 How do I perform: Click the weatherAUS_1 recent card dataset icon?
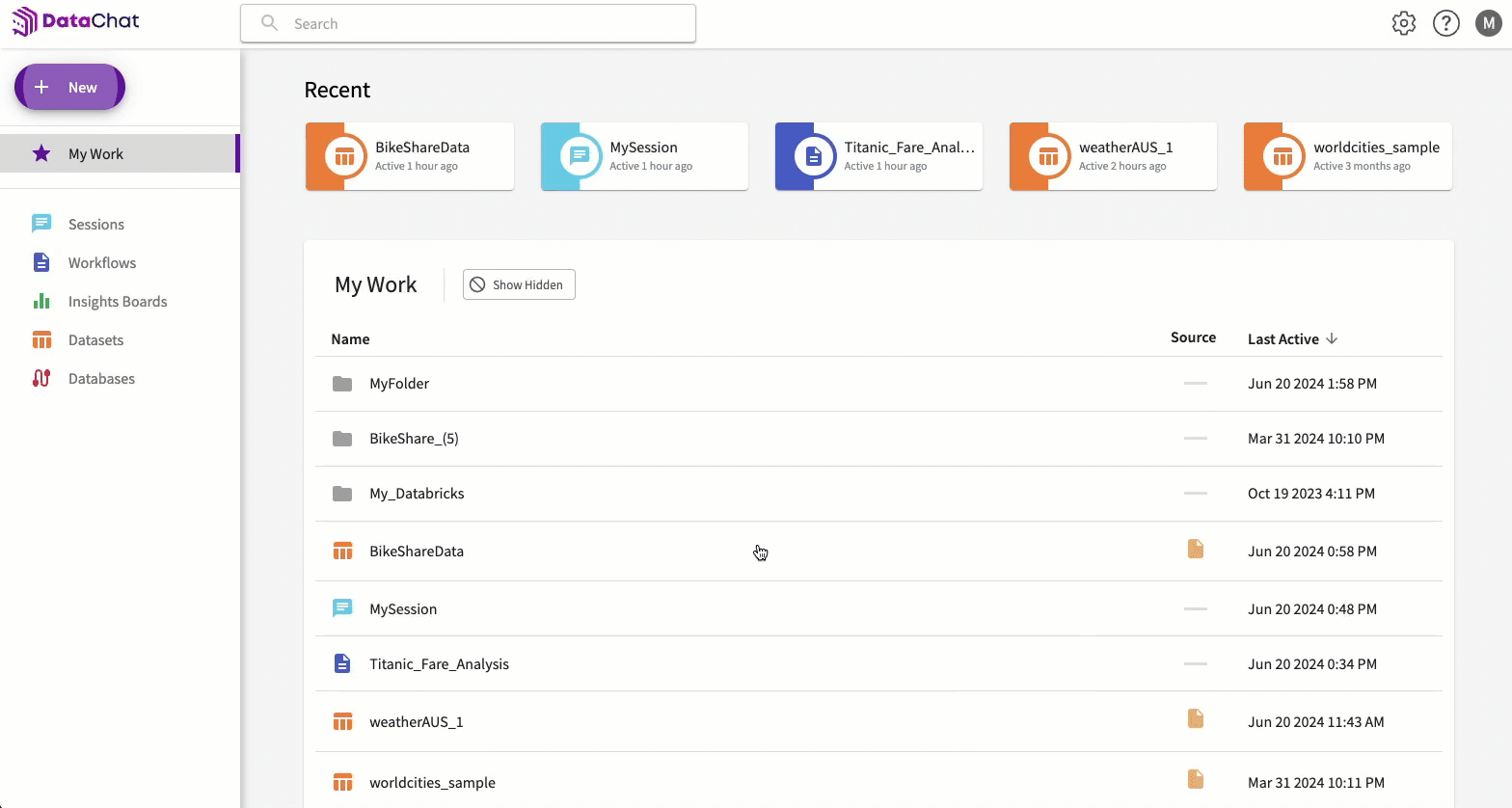click(x=1048, y=156)
